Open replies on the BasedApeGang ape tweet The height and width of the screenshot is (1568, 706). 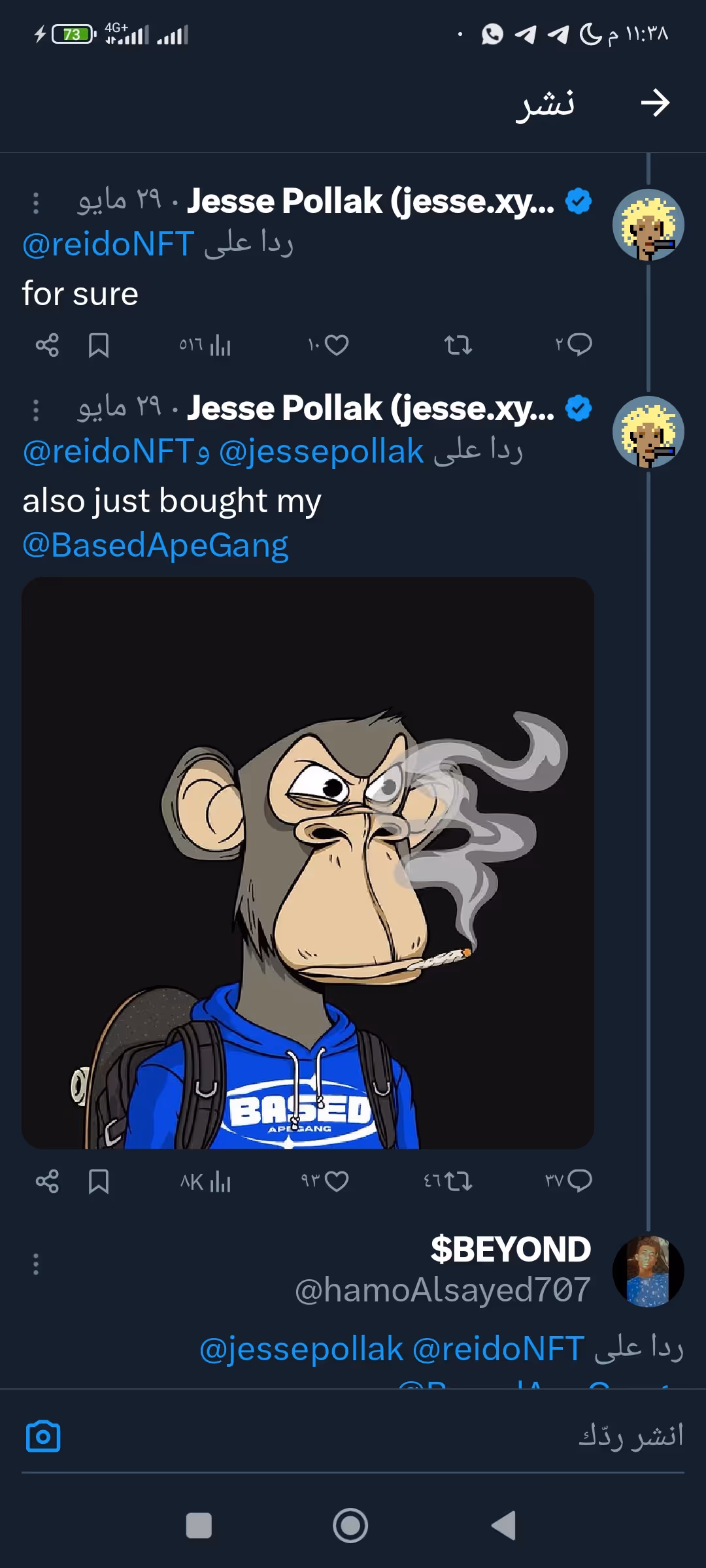click(579, 1181)
